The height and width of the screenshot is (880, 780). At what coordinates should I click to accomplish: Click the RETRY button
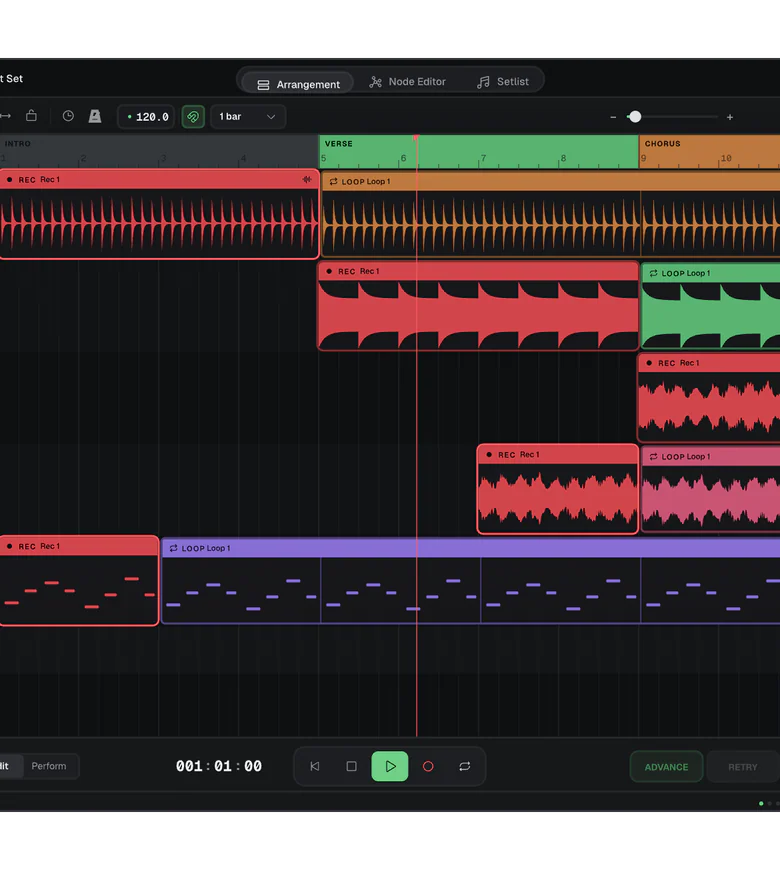pos(742,767)
